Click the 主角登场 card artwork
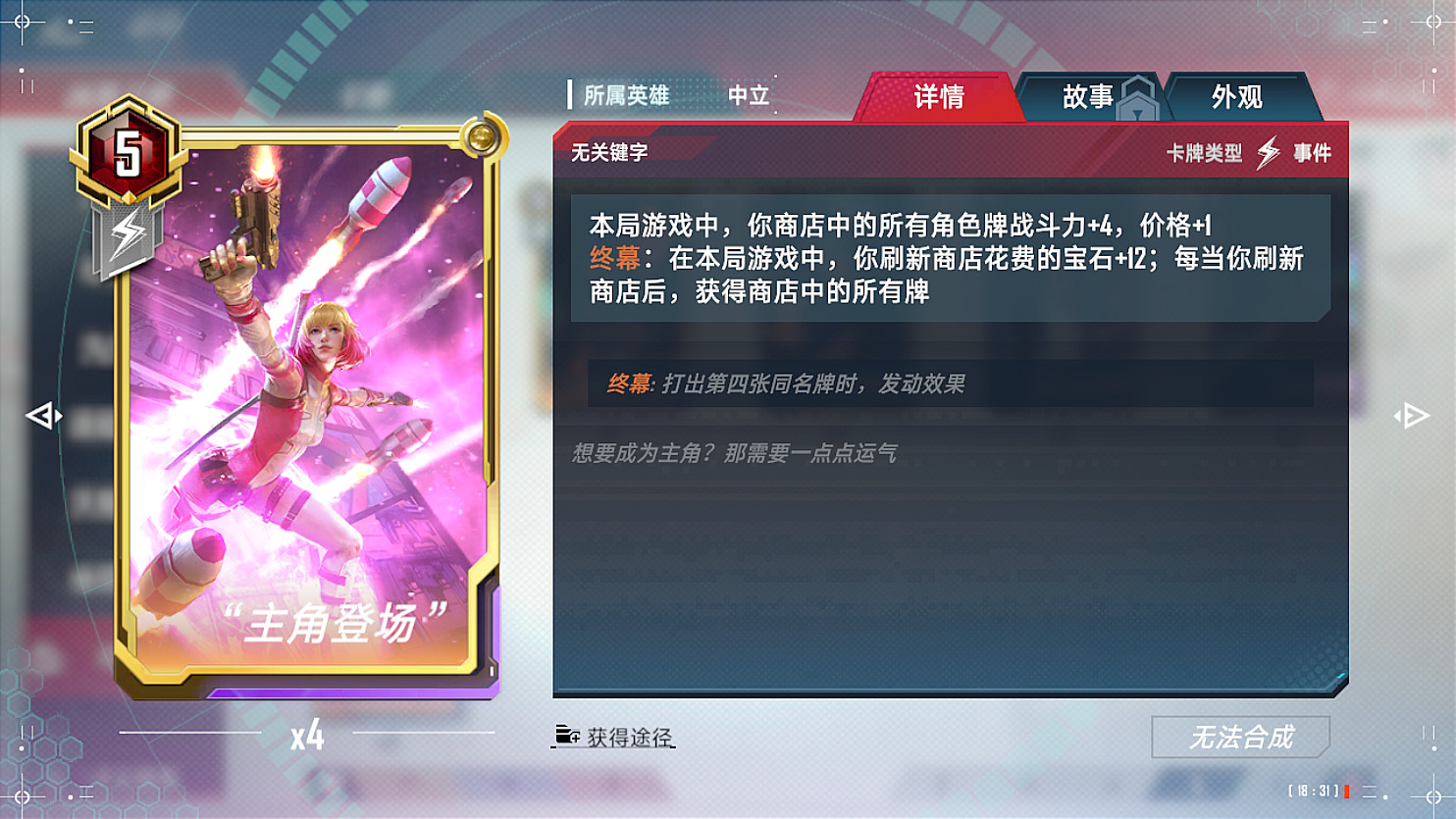This screenshot has height=819, width=1456. 306,407
